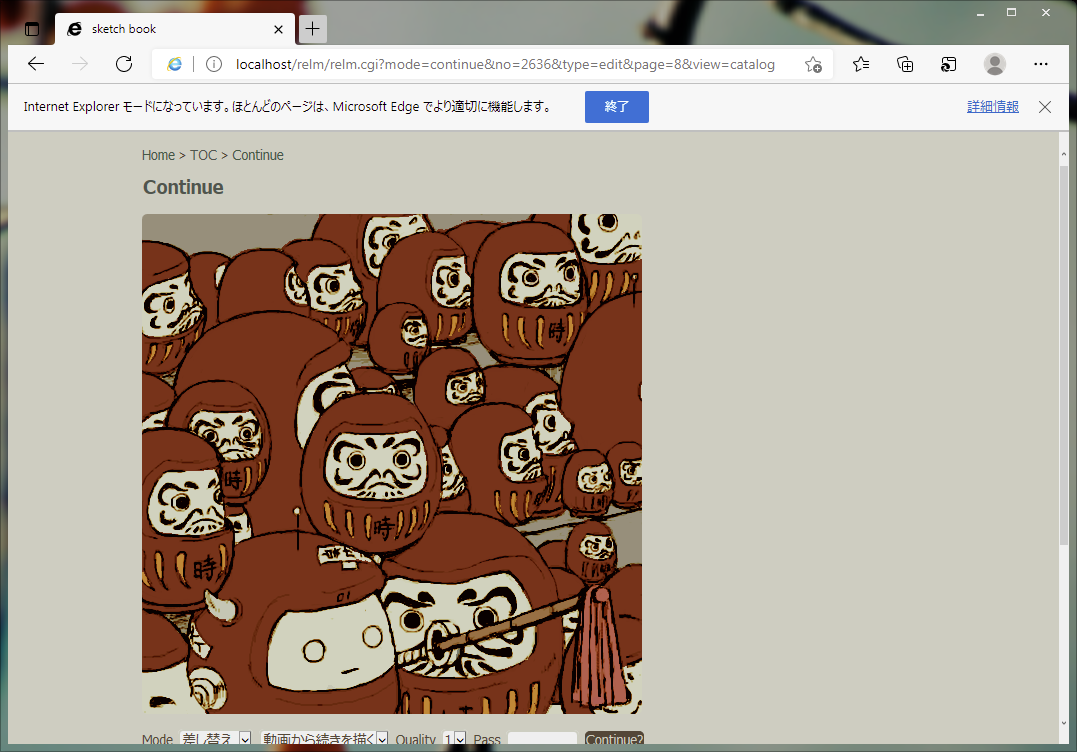
Task: Select the sketch book tab
Action: [174, 29]
